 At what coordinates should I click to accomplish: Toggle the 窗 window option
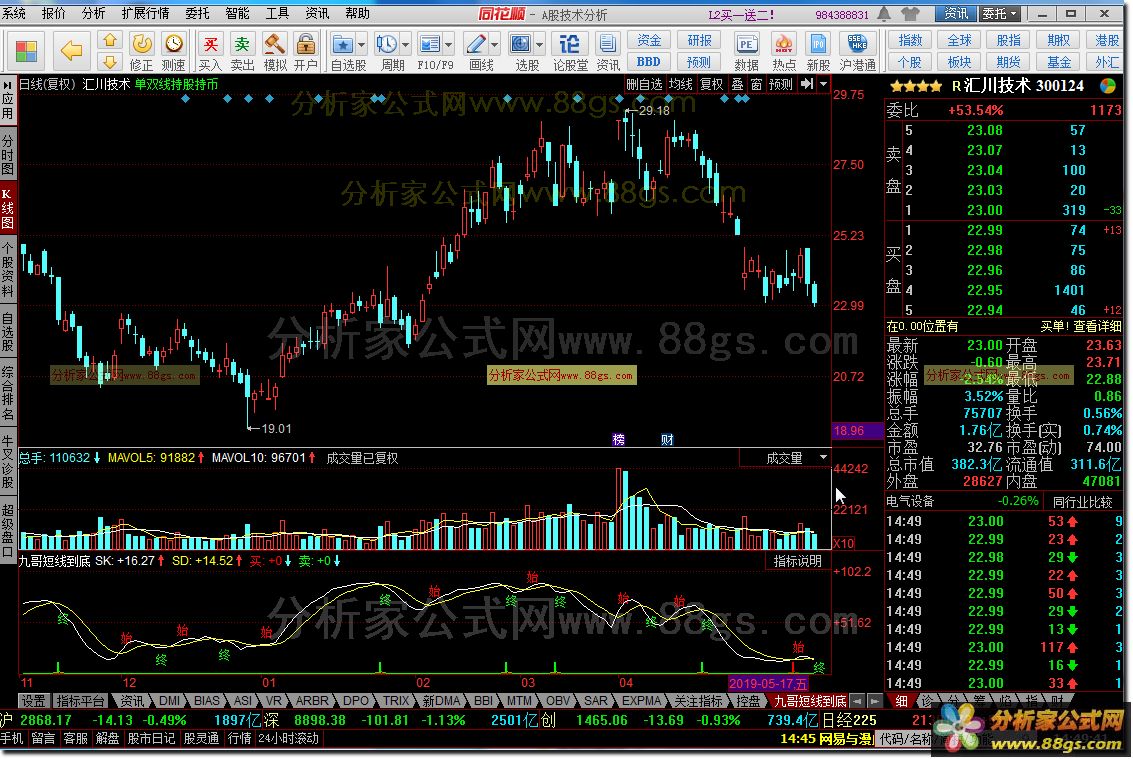point(756,85)
